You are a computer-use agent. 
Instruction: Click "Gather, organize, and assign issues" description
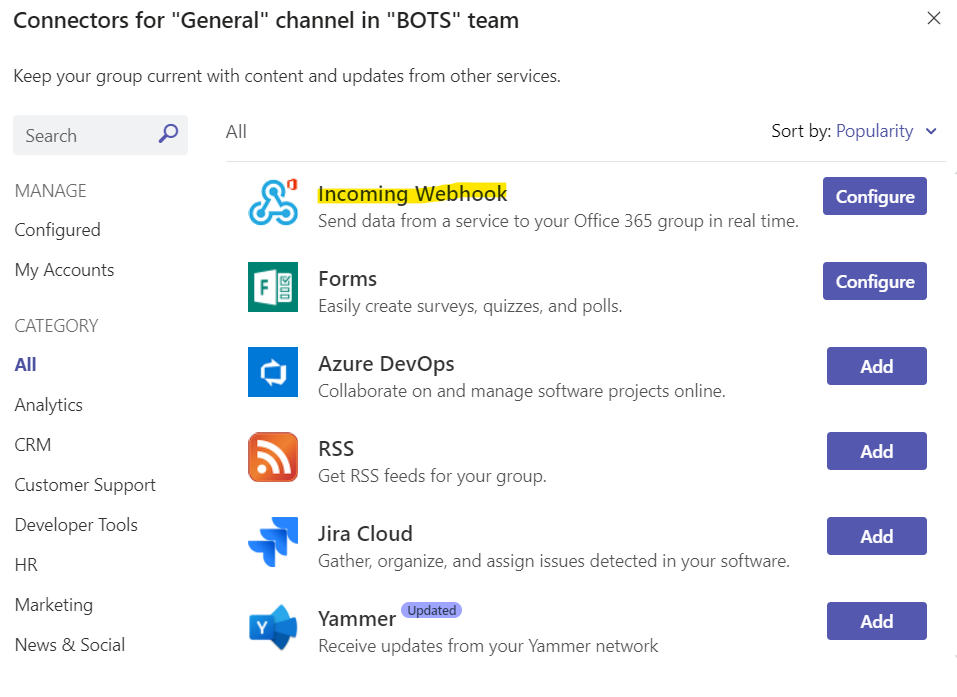(x=554, y=561)
